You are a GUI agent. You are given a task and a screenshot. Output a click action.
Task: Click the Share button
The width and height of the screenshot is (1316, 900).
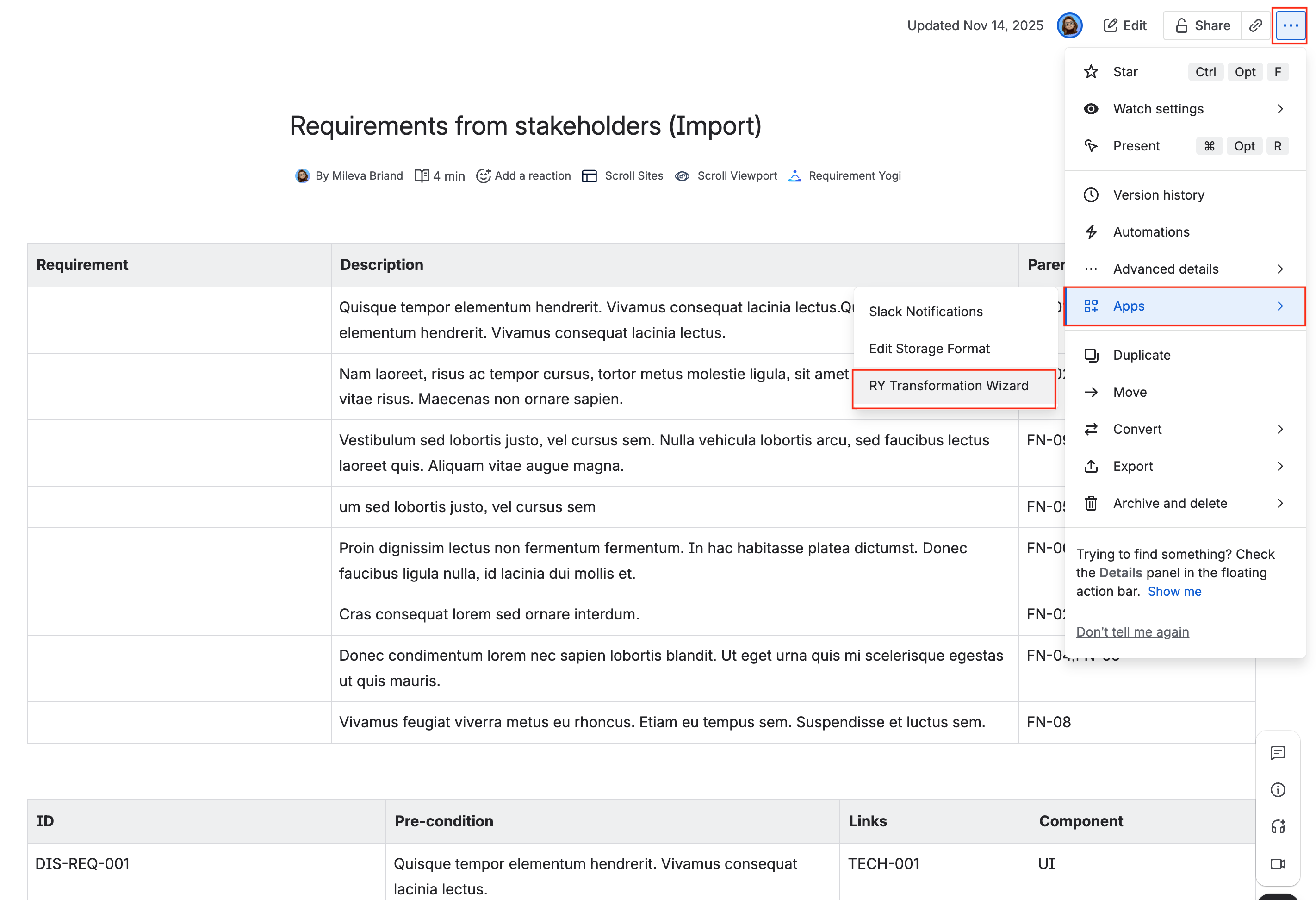tap(1203, 25)
